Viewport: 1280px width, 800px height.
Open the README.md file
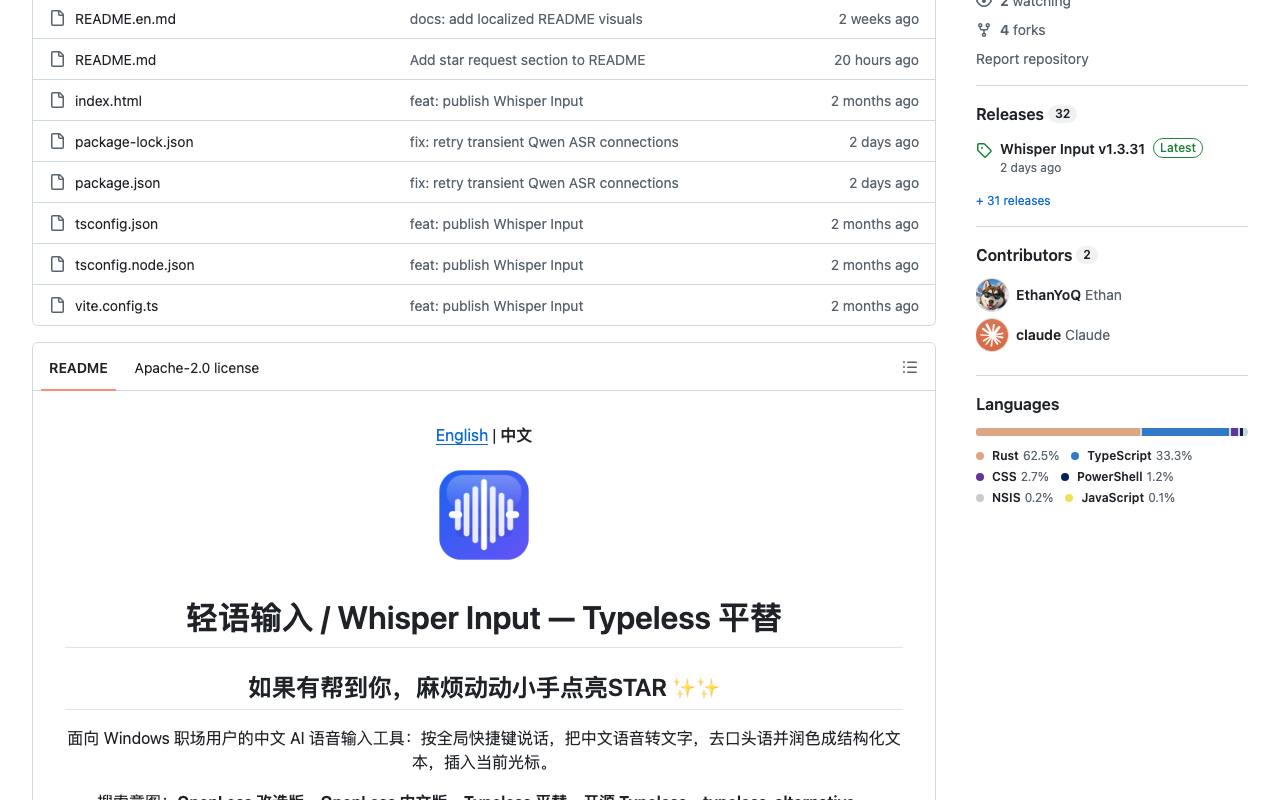tap(115, 60)
